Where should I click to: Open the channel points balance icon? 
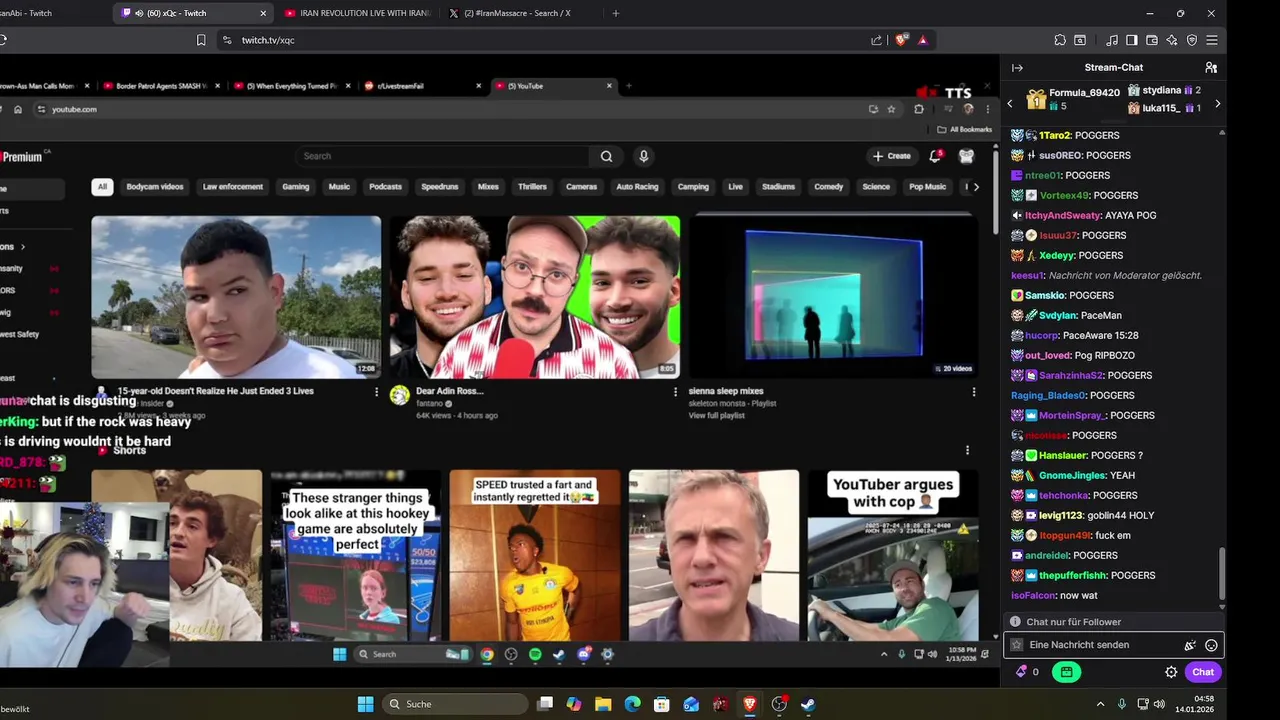[1021, 672]
